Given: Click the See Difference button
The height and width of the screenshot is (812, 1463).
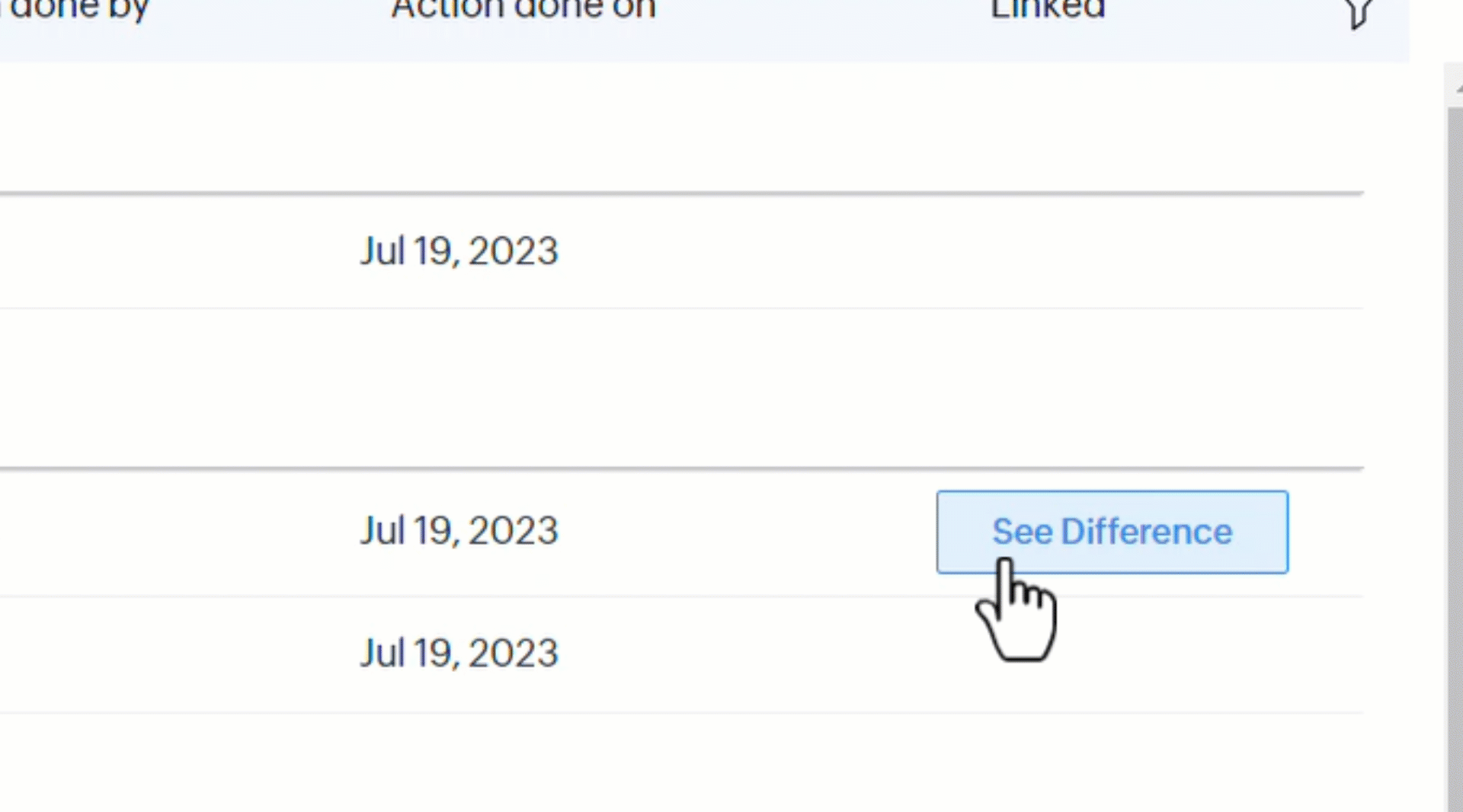Looking at the screenshot, I should [x=1112, y=532].
